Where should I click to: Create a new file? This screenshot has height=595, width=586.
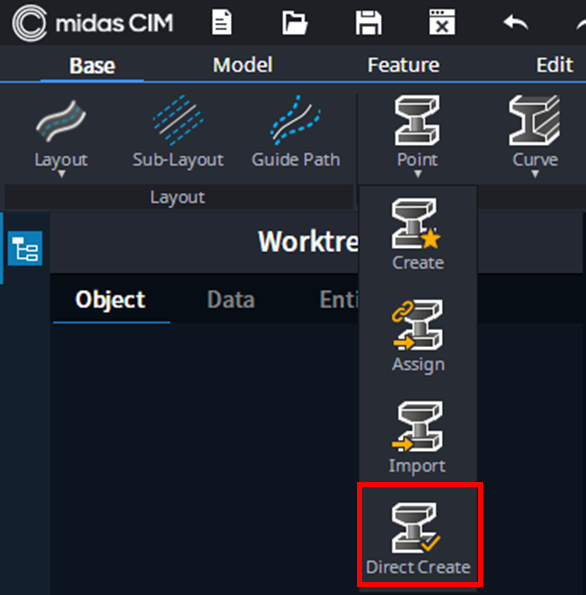[x=222, y=23]
